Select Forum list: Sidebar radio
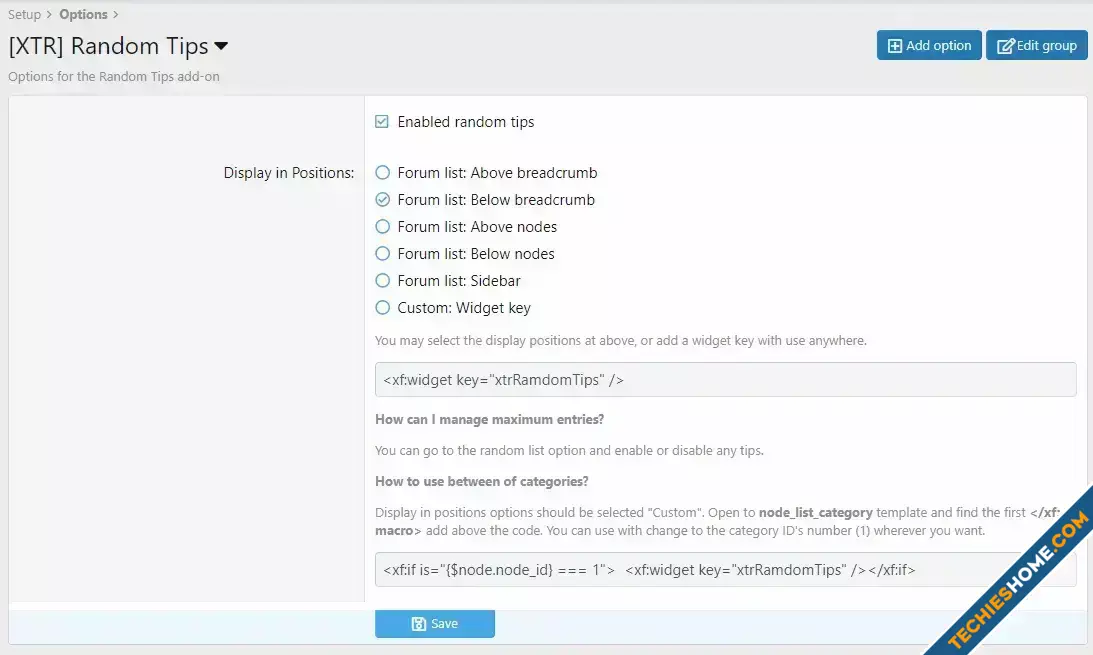The image size is (1093, 655). coord(383,281)
